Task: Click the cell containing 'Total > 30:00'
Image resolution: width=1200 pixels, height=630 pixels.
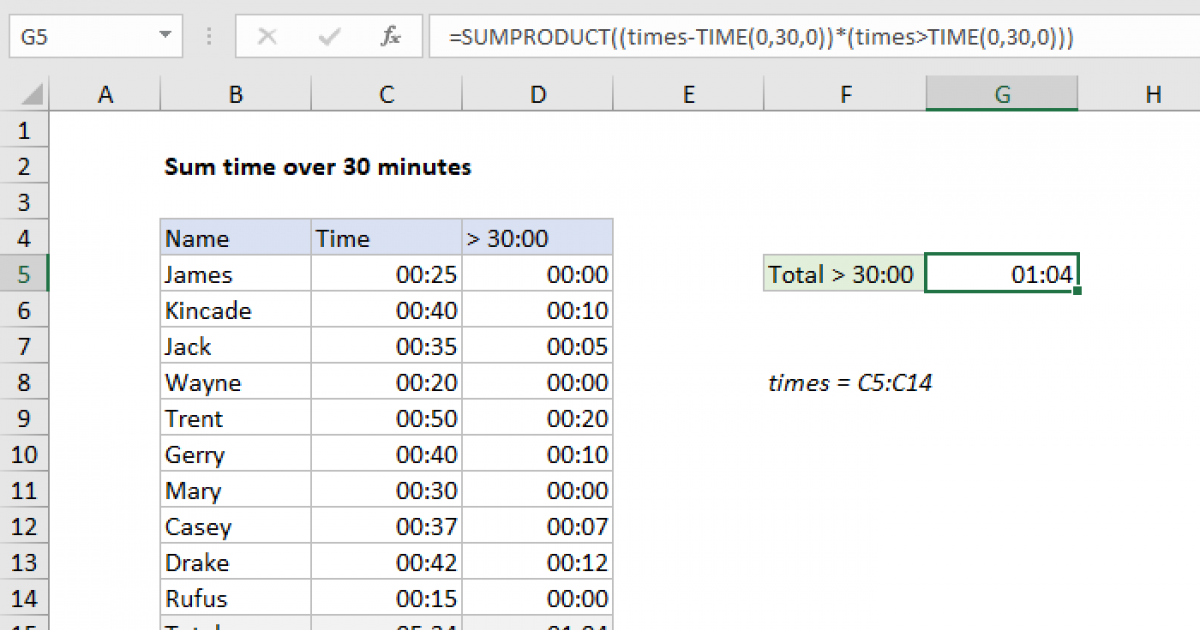Action: pyautogui.click(x=843, y=273)
